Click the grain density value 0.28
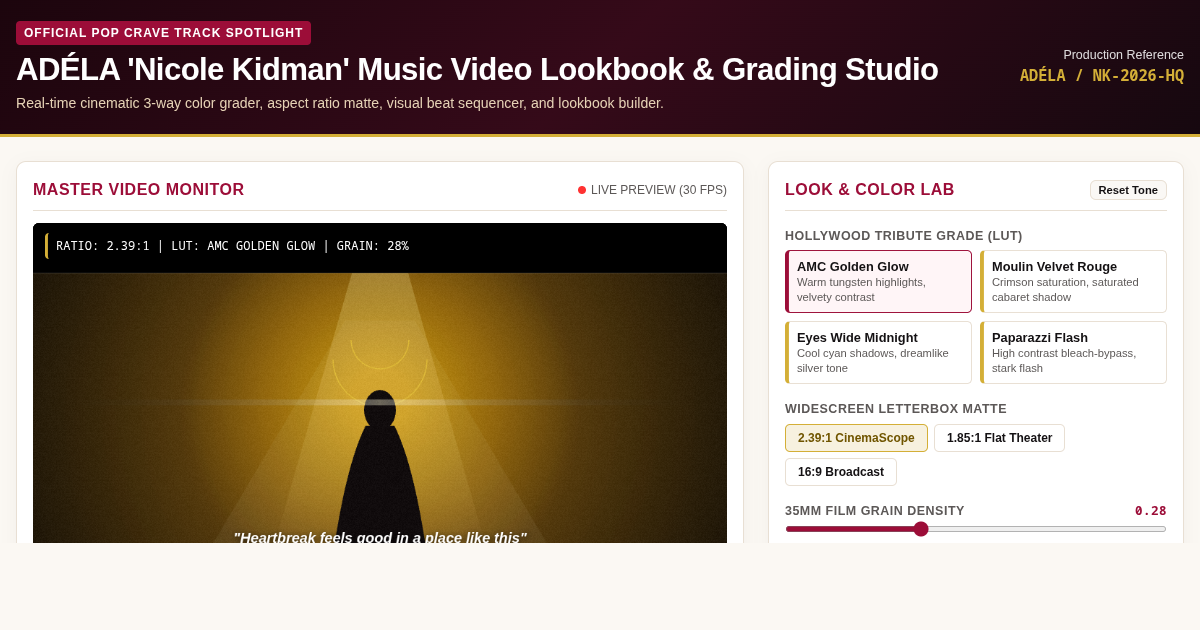 tap(1150, 511)
